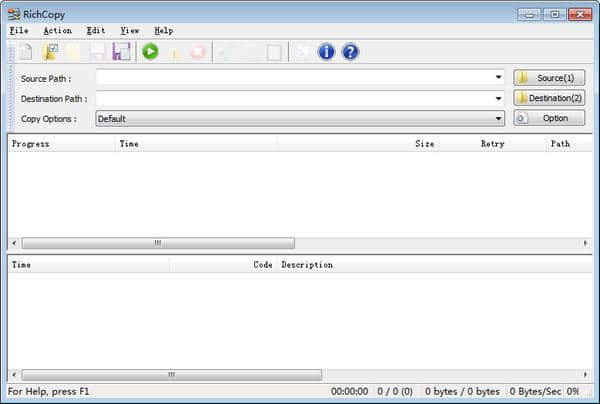This screenshot has width=600, height=404.
Task: Open the File menu
Action: point(19,31)
